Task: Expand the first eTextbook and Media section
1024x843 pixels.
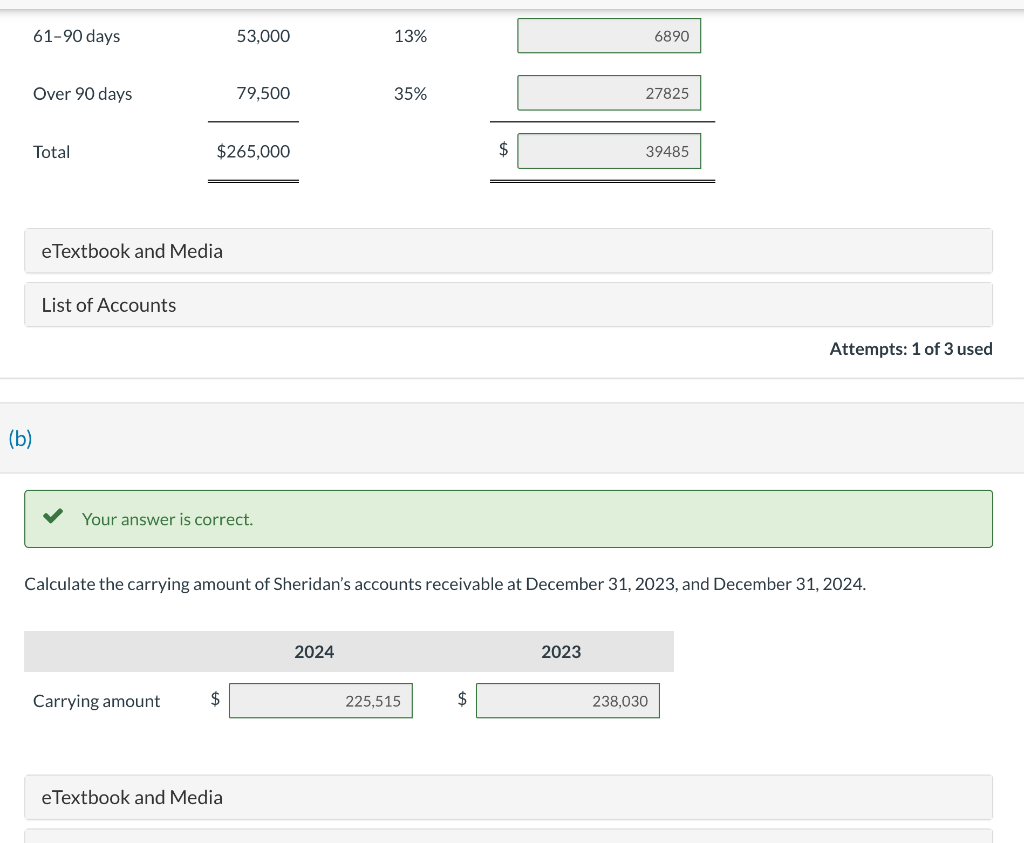Action: tap(508, 251)
